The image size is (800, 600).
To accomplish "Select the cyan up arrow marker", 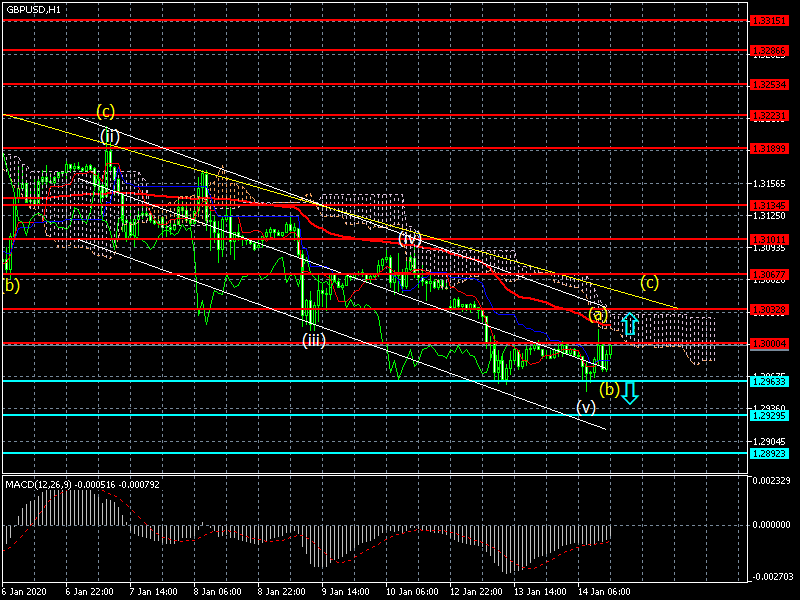I will 630,324.
